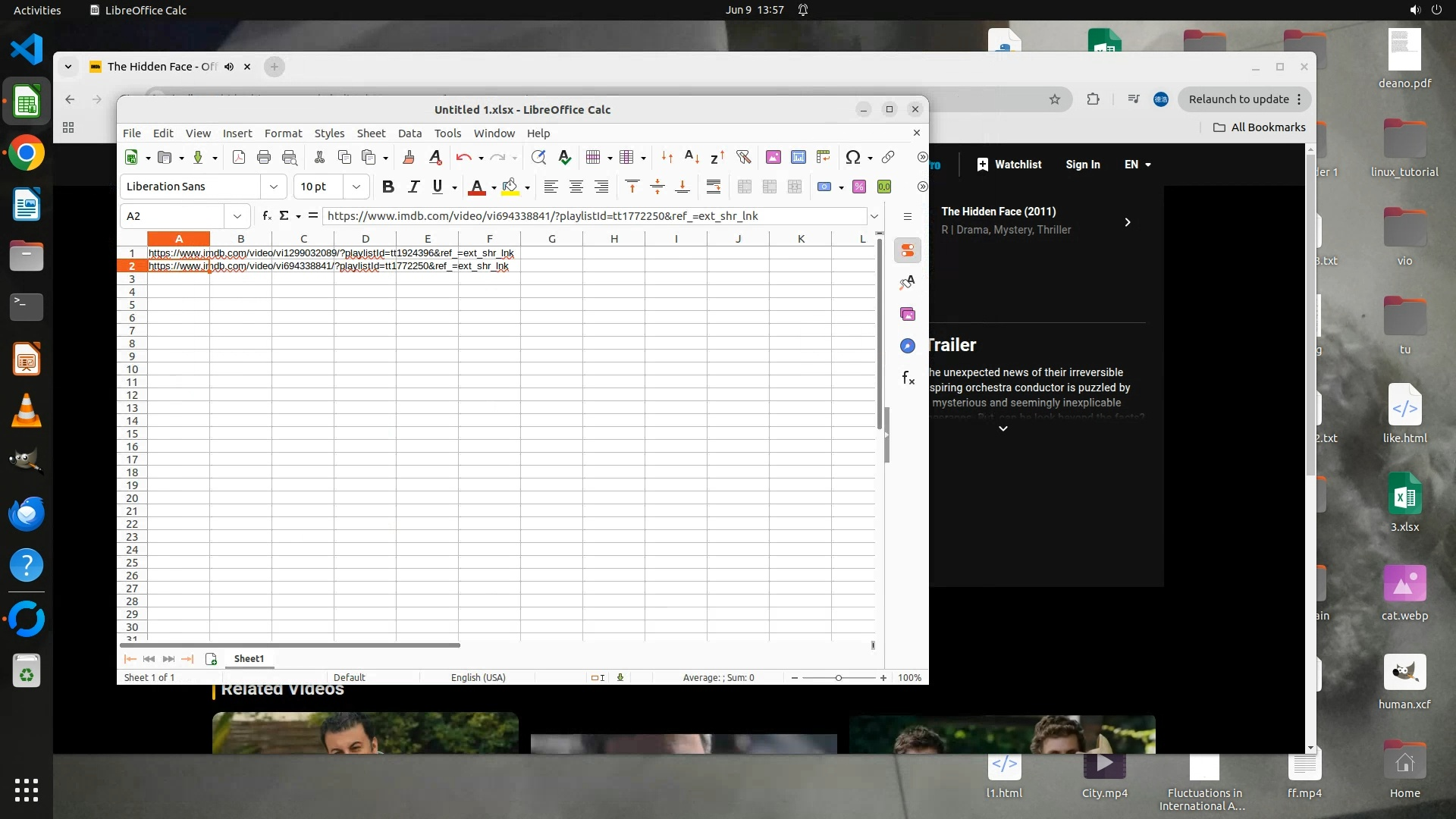Click the Find & Replace icon
1456x819 pixels.
(x=538, y=157)
